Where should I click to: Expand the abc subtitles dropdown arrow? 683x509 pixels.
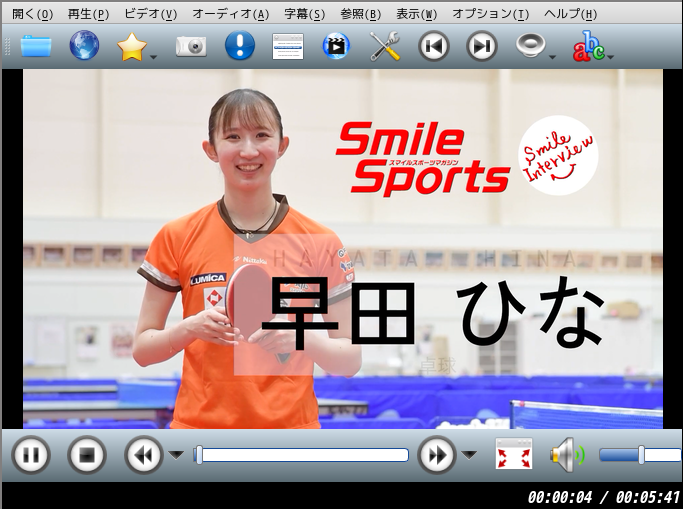coord(611,57)
